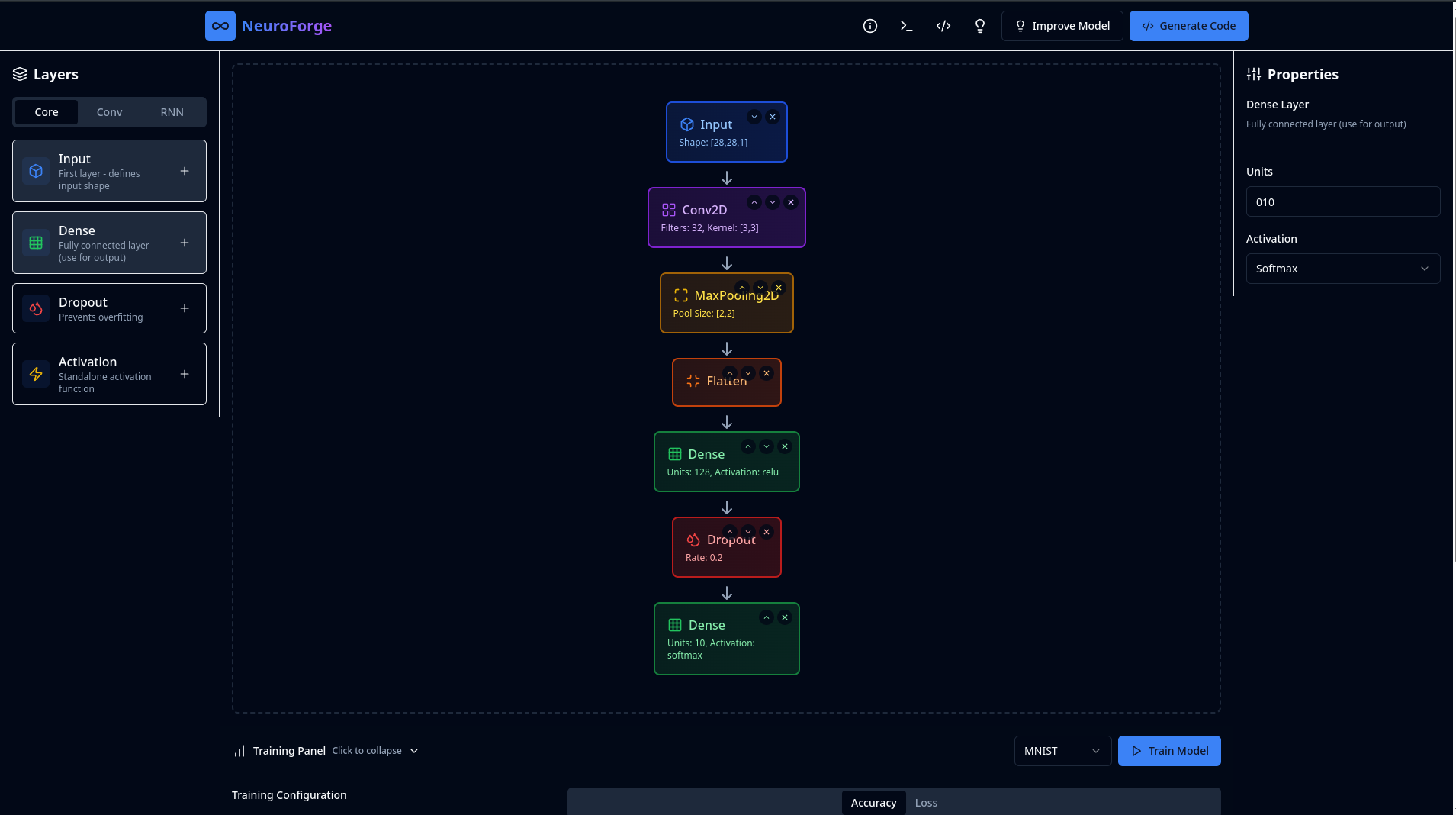Viewport: 1456px width, 815px height.
Task: Click the Units input field
Action: [x=1342, y=202]
